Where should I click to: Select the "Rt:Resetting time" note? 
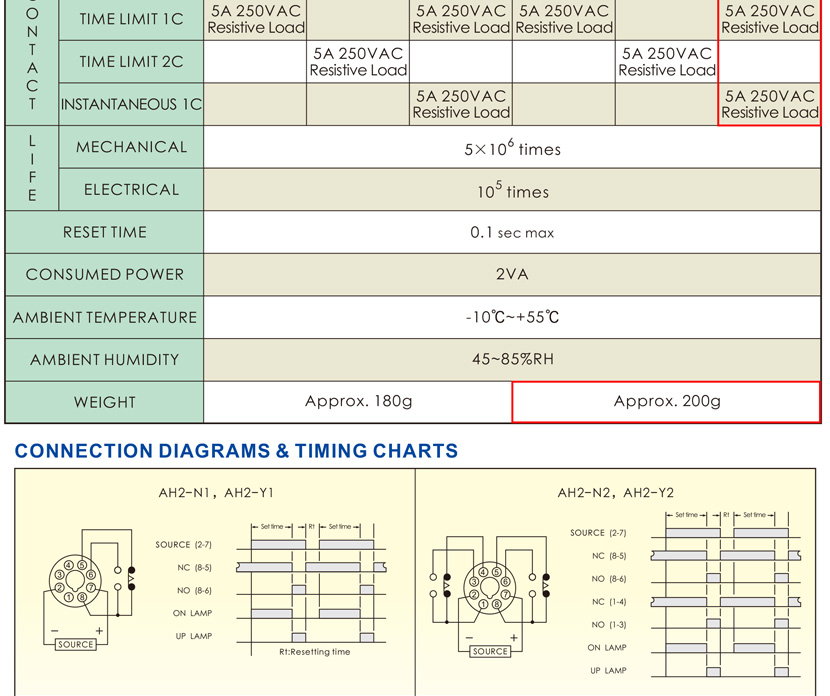[314, 652]
